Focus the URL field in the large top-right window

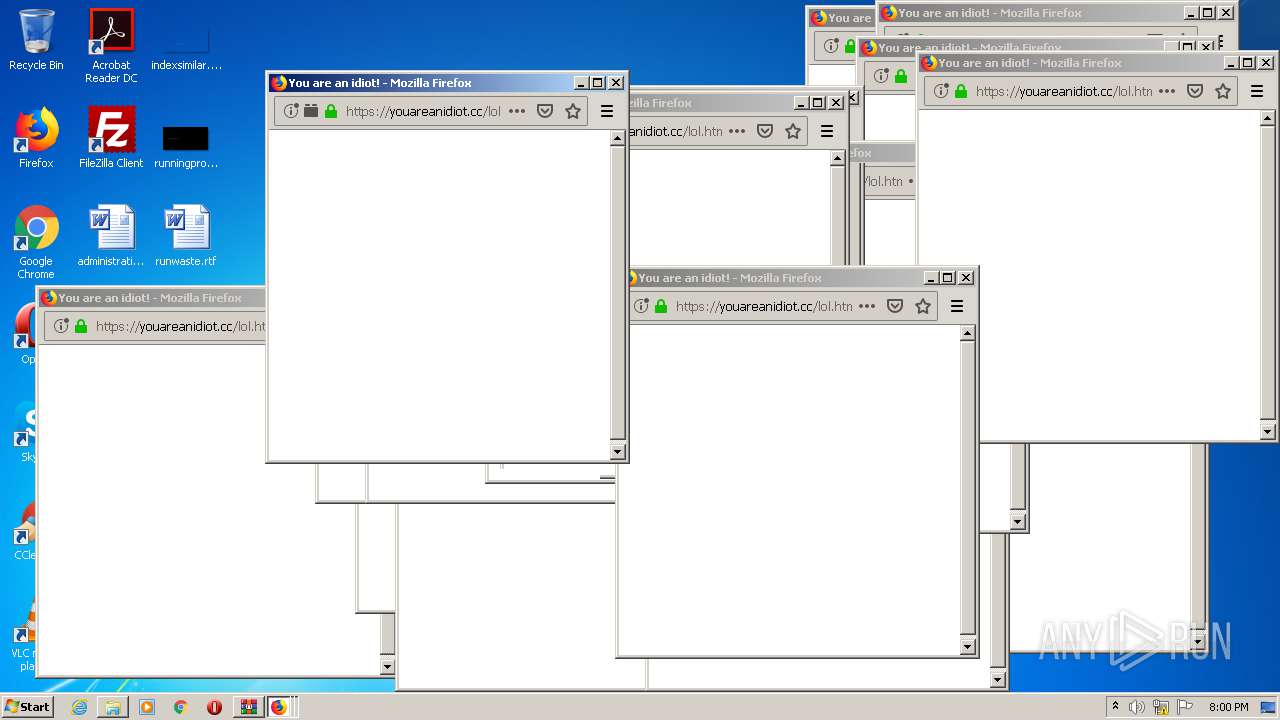point(1064,91)
